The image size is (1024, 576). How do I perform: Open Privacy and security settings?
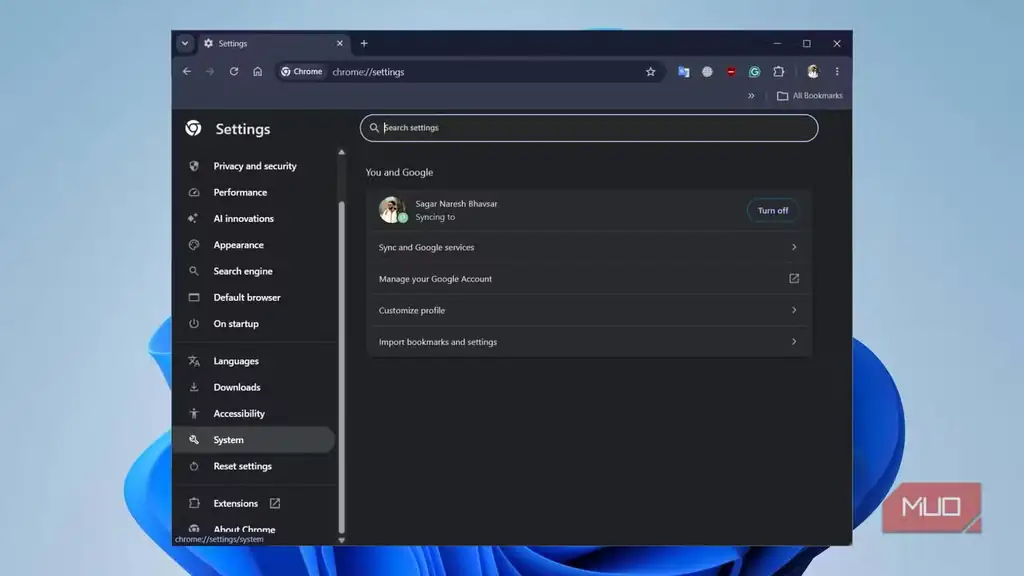255,166
